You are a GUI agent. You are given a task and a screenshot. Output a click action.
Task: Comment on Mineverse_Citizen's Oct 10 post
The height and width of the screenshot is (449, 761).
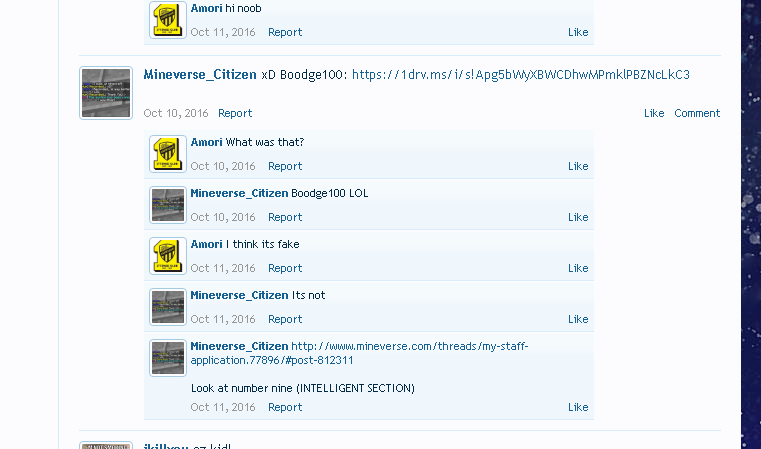click(697, 113)
